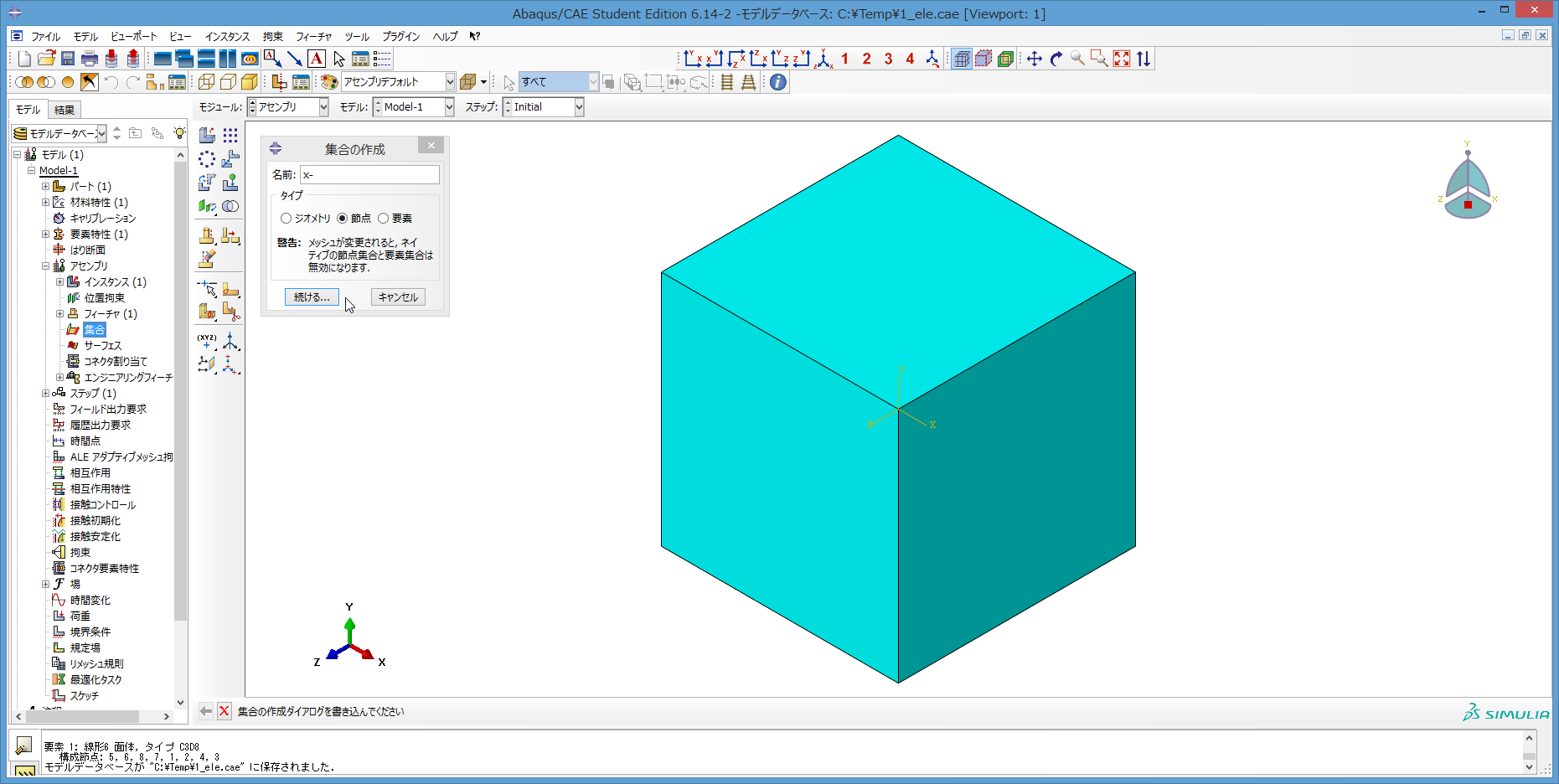This screenshot has width=1559, height=784.
Task: Select the Rotate Instance tool
Action: 207,182
